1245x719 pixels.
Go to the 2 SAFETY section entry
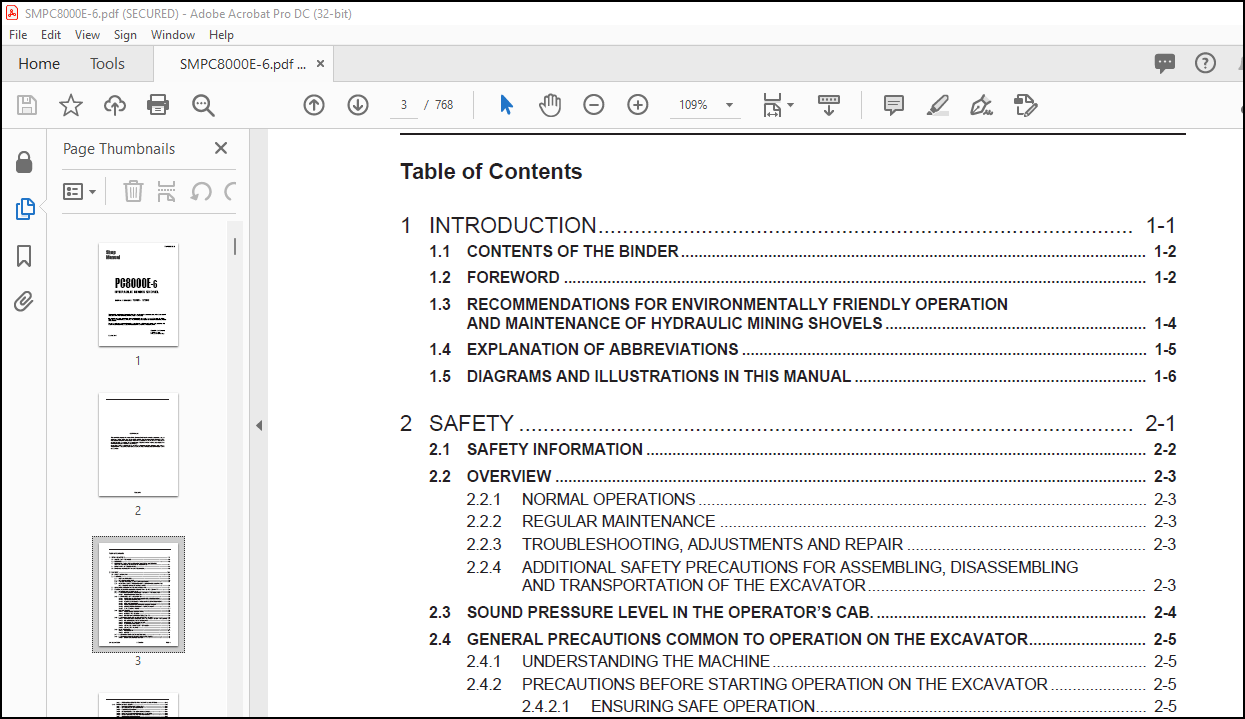click(788, 423)
